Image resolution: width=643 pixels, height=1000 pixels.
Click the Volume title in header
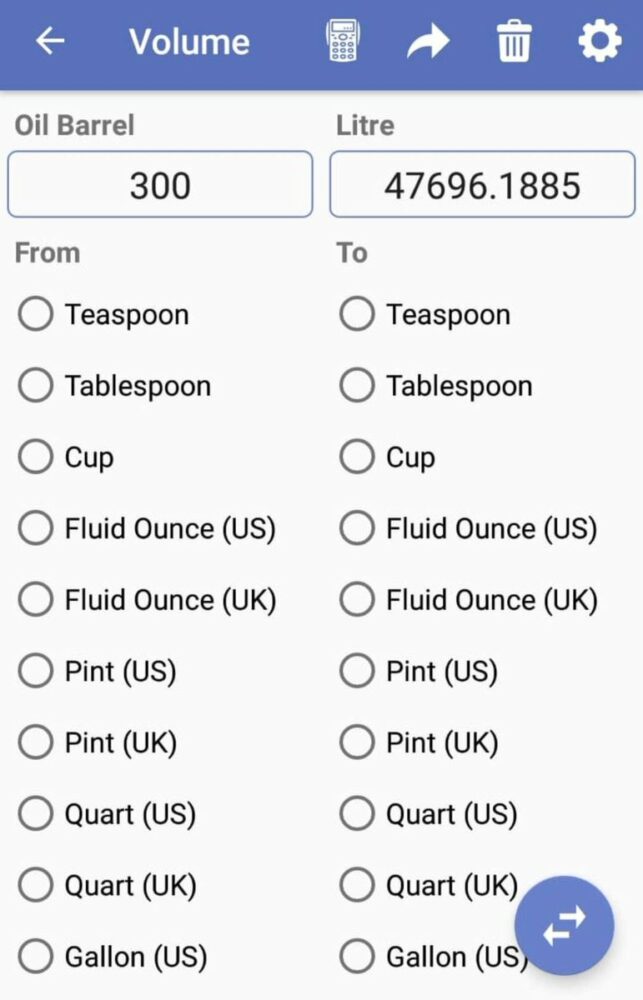point(189,42)
